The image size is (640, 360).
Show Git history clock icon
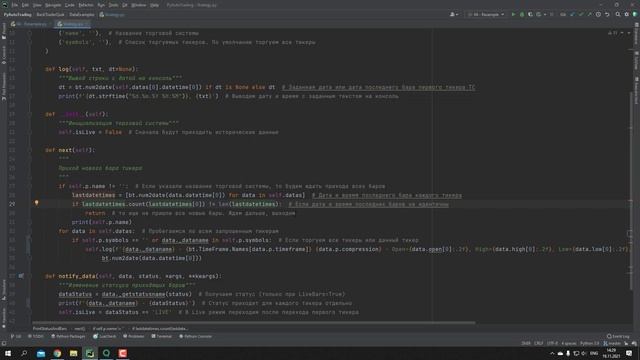tap(598, 14)
